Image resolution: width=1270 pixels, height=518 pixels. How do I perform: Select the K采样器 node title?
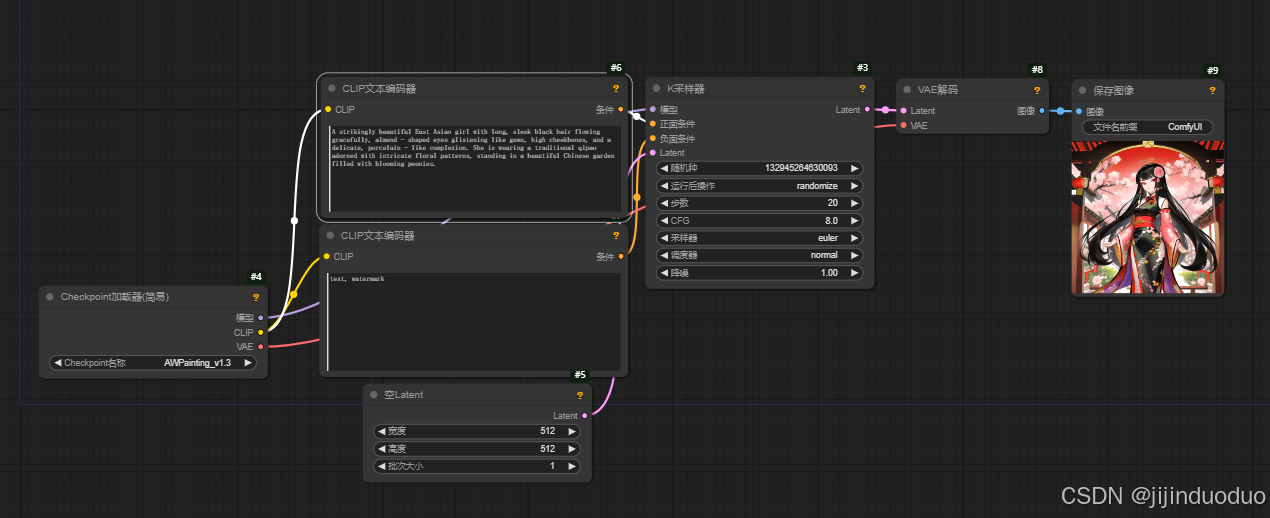pyautogui.click(x=686, y=89)
